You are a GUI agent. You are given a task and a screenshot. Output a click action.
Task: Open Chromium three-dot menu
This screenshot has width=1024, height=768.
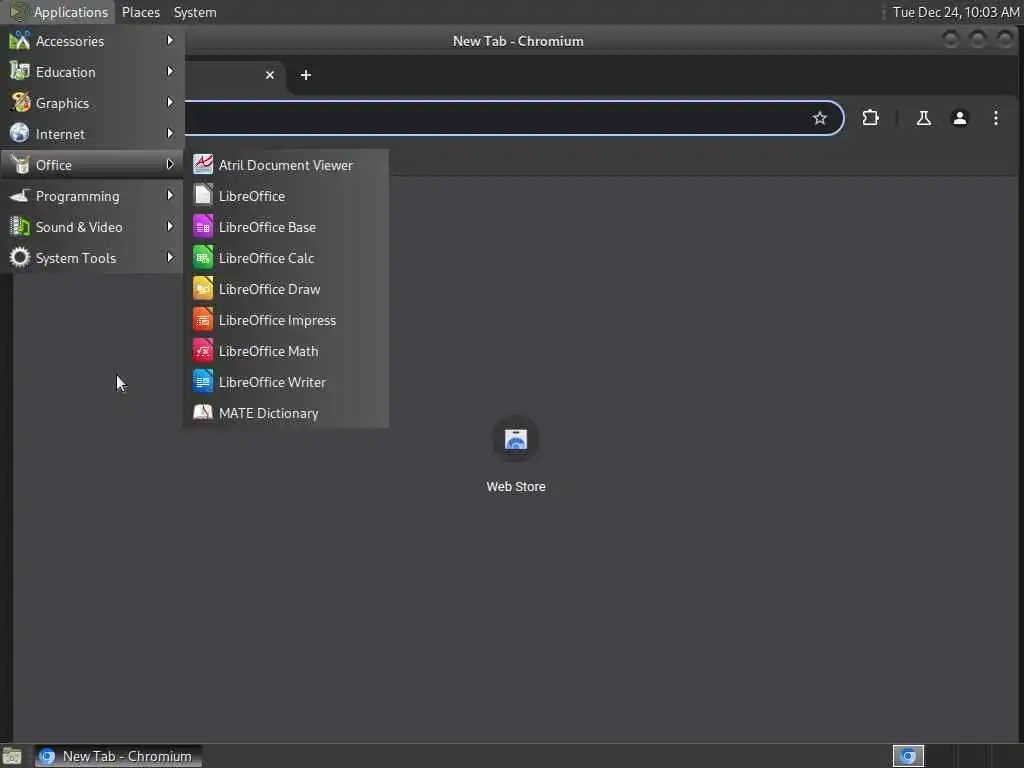995,118
